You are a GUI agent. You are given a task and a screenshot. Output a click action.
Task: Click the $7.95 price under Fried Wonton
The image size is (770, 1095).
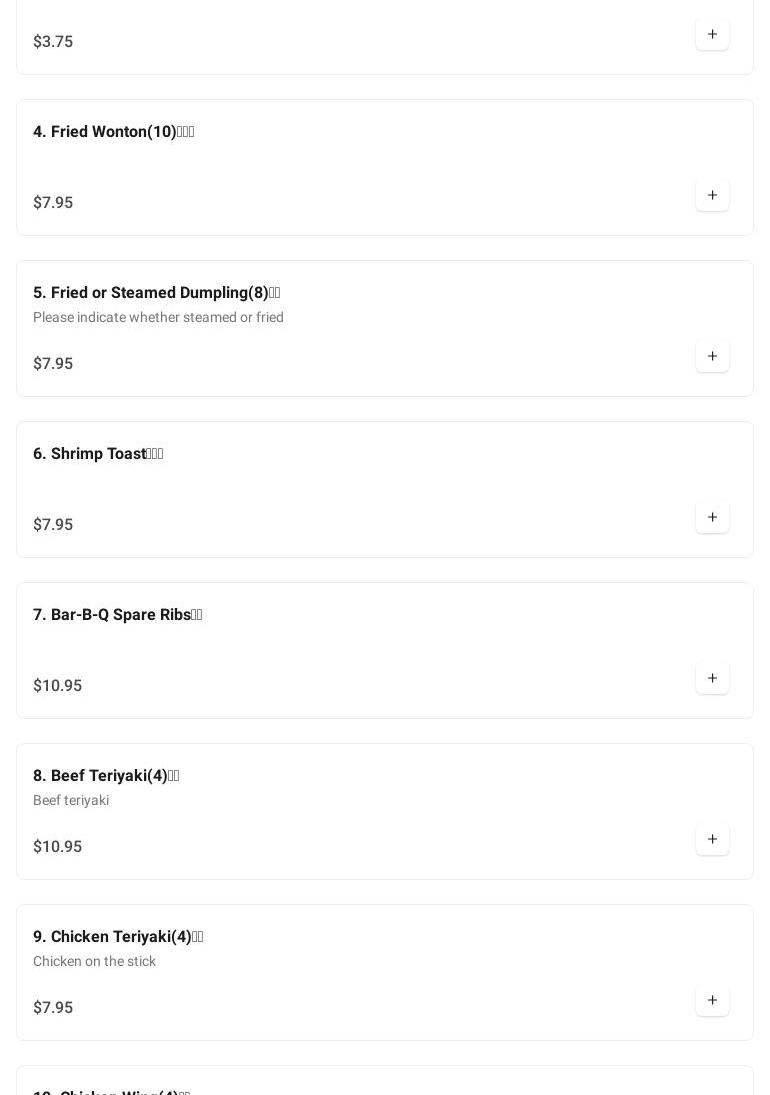click(x=53, y=203)
